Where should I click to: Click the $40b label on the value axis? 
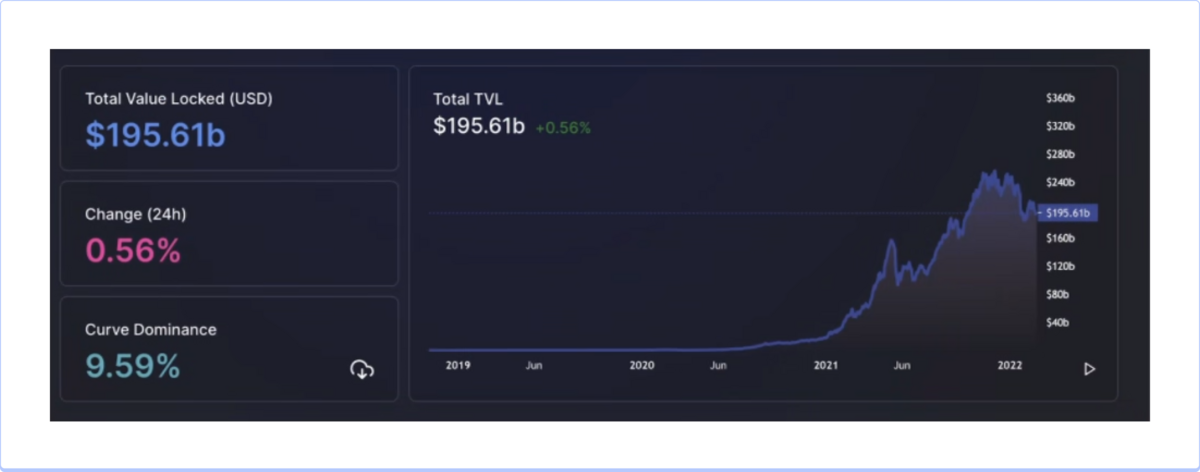1058,322
